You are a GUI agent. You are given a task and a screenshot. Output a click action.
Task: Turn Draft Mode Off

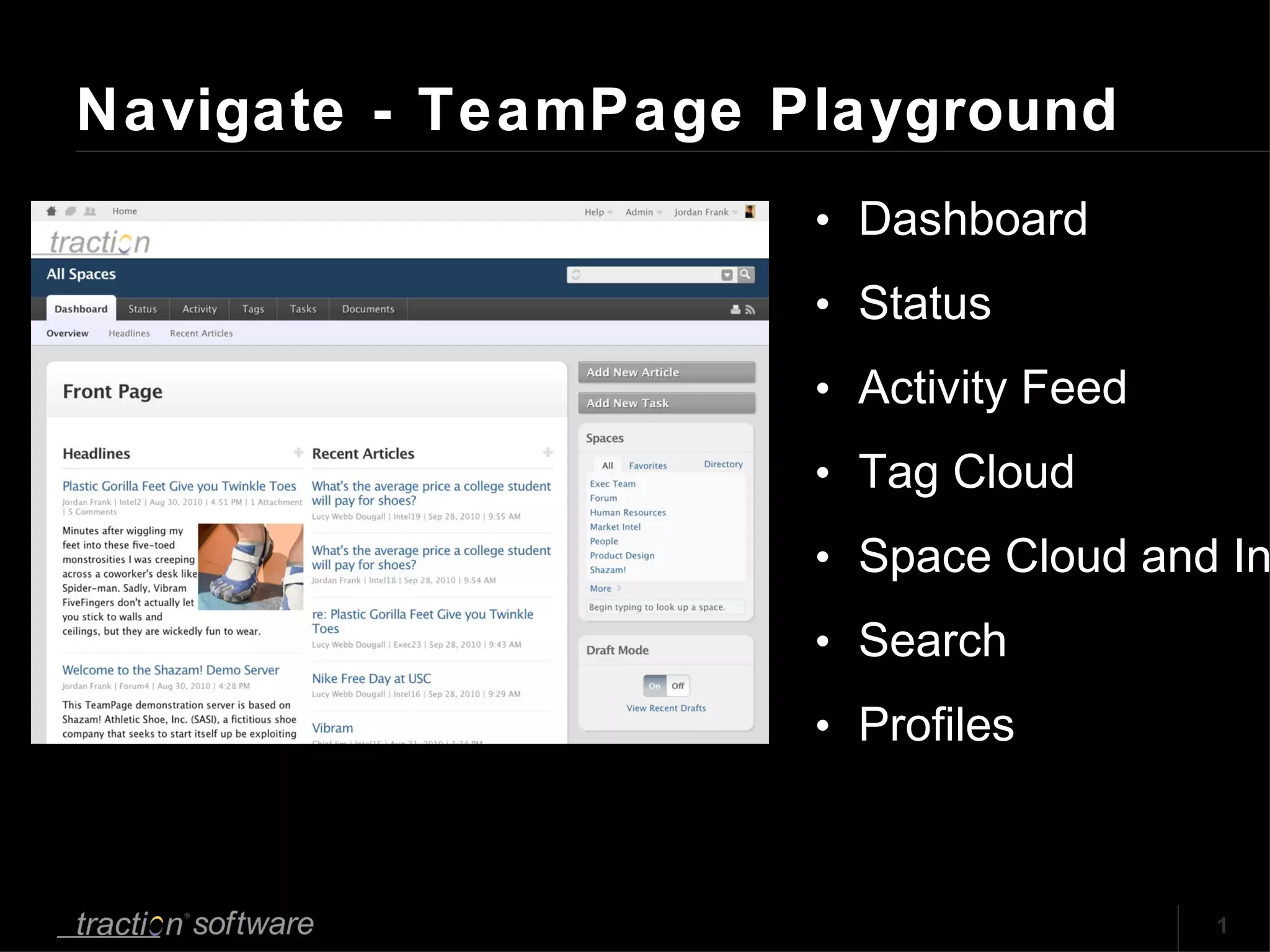click(x=678, y=685)
